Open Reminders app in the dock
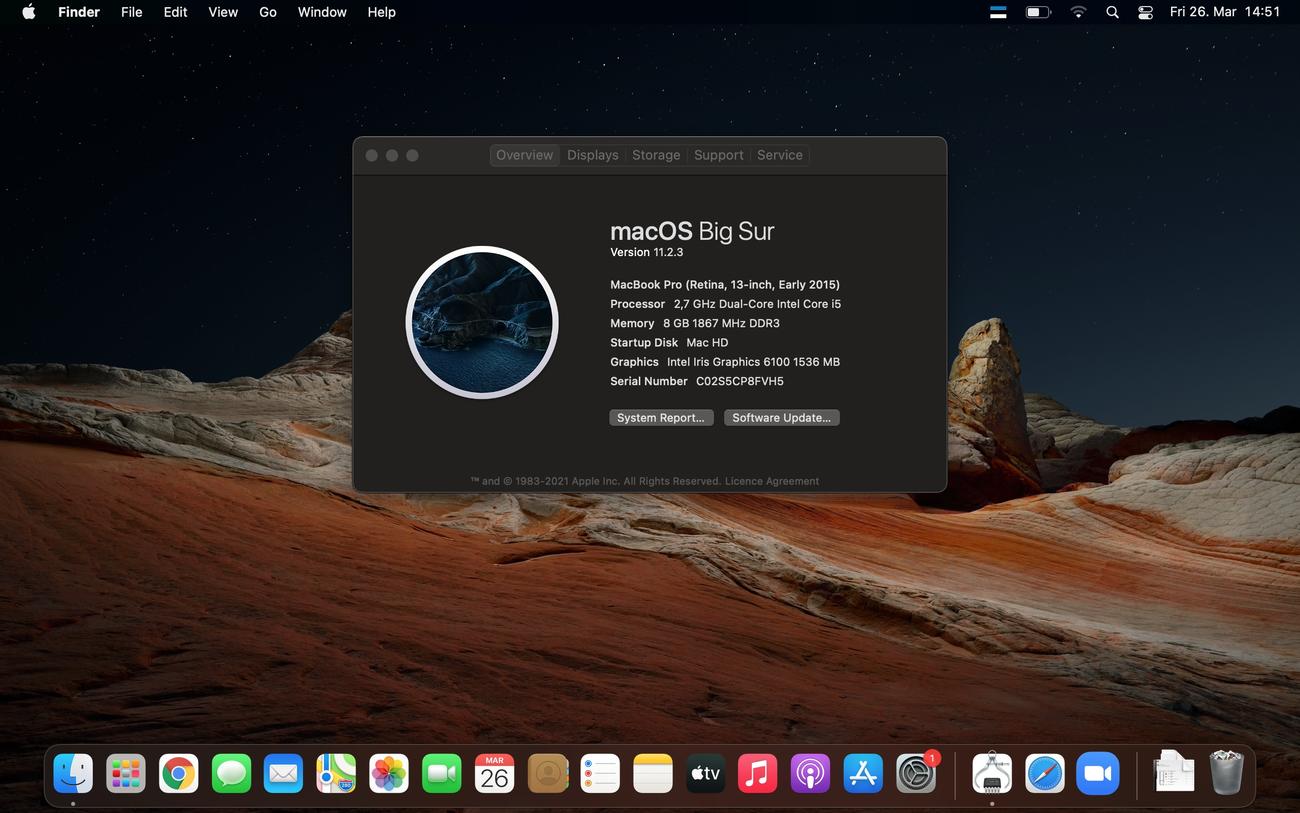 [600, 773]
